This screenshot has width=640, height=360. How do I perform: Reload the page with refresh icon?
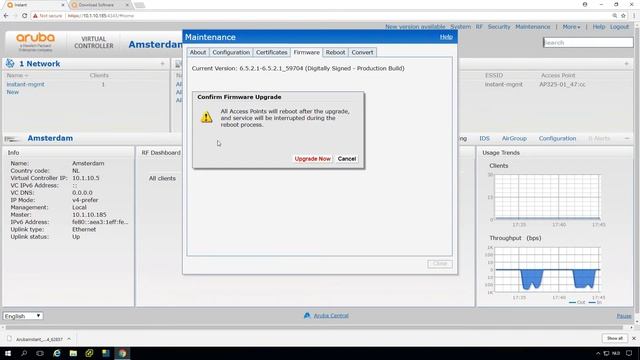(24, 16)
